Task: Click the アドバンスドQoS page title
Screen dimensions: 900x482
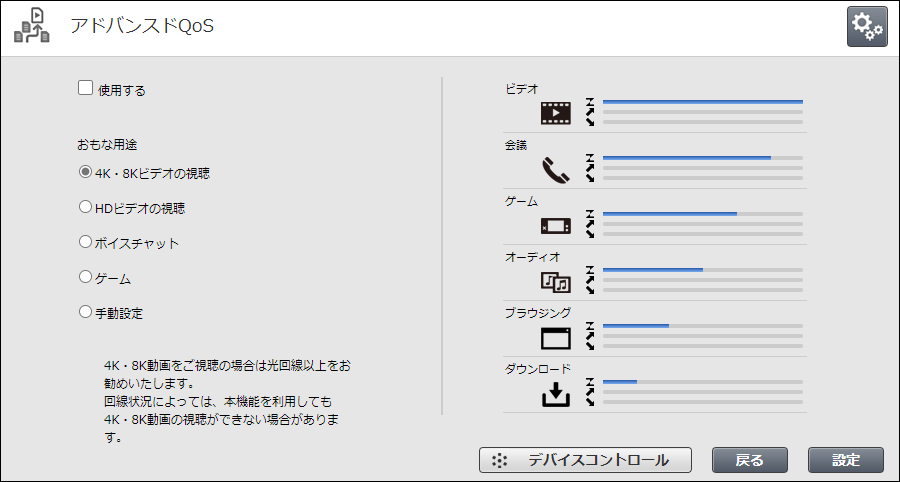Action: [142, 26]
